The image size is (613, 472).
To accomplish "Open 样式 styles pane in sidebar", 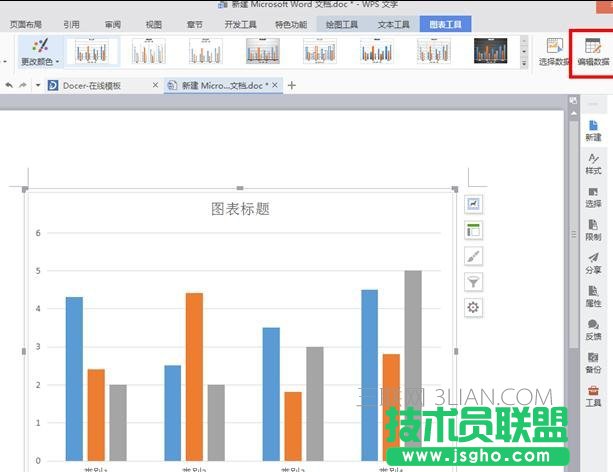I will click(x=593, y=164).
